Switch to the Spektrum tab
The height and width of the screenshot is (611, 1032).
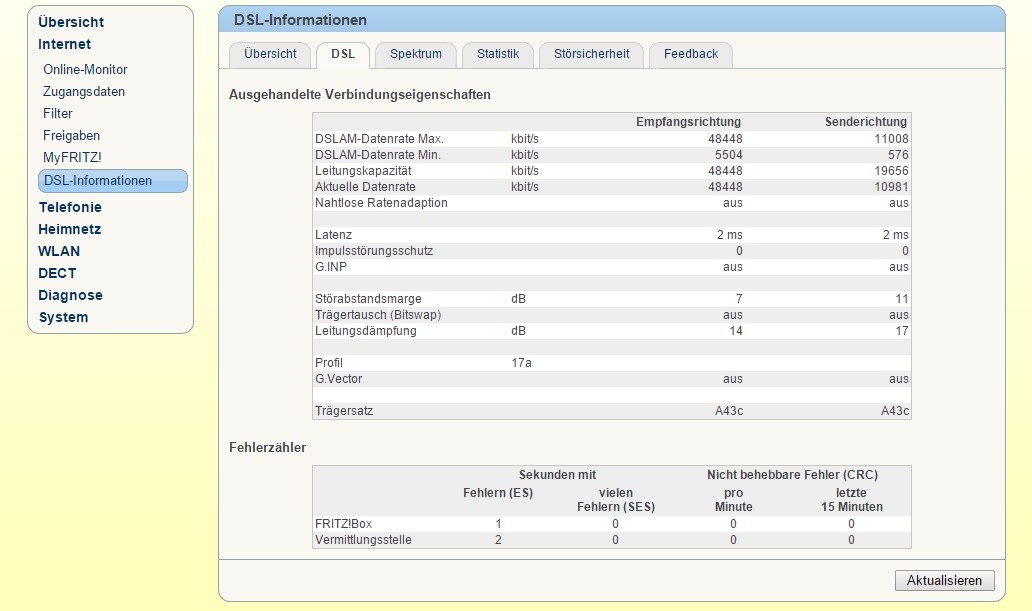(x=415, y=54)
